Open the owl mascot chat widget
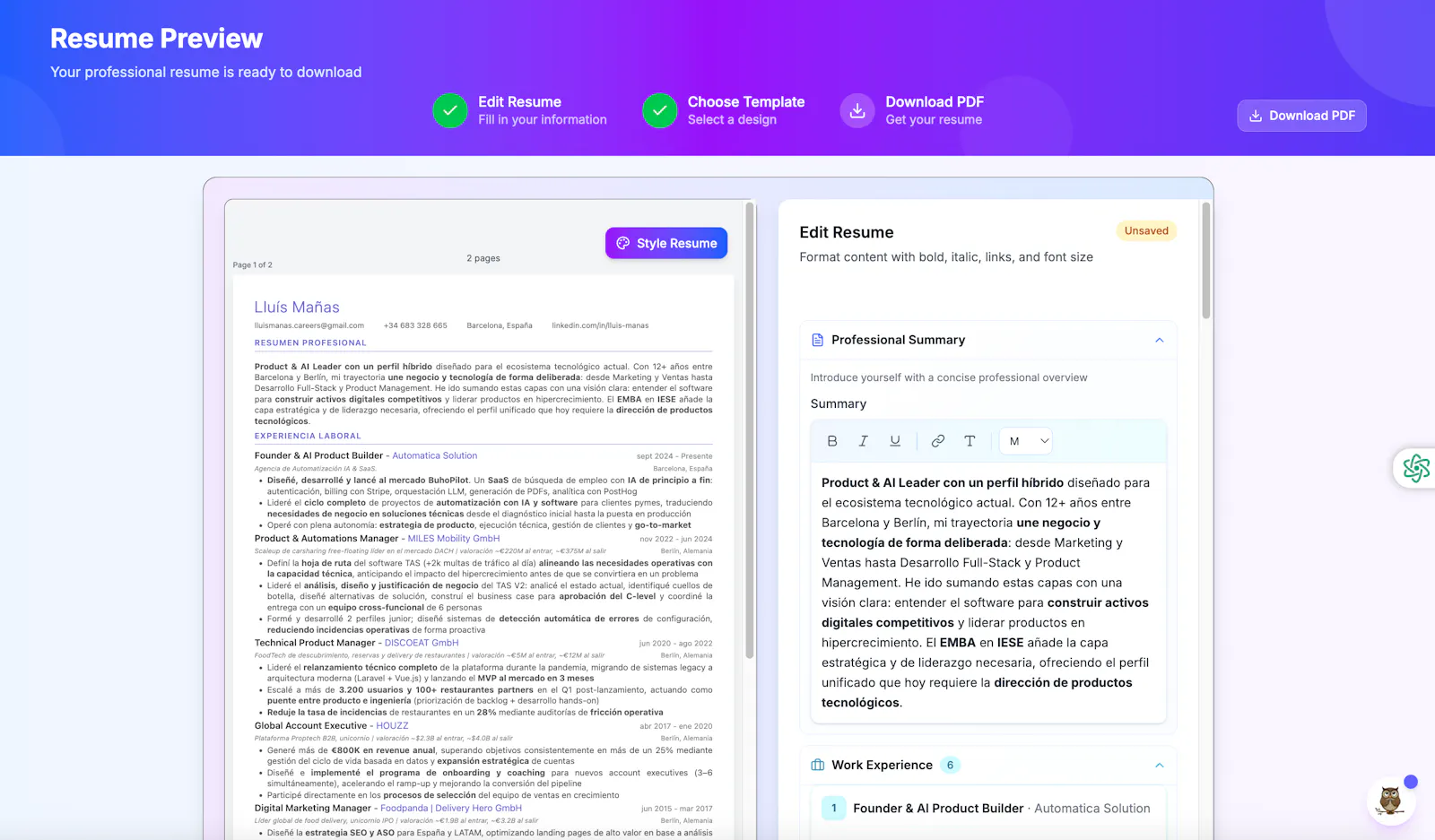1435x840 pixels. (x=1391, y=800)
